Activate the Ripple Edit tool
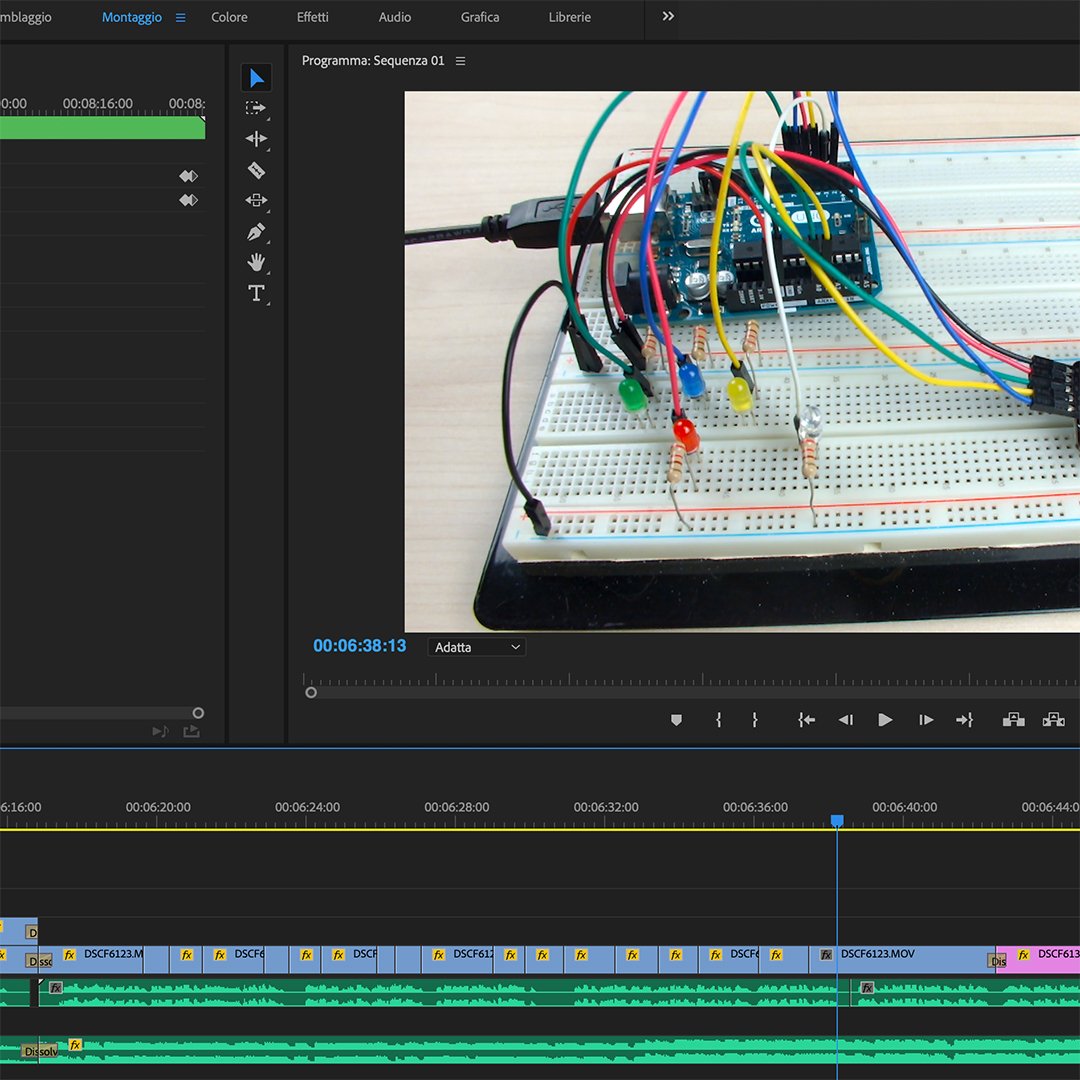This screenshot has width=1080, height=1080. 256,139
